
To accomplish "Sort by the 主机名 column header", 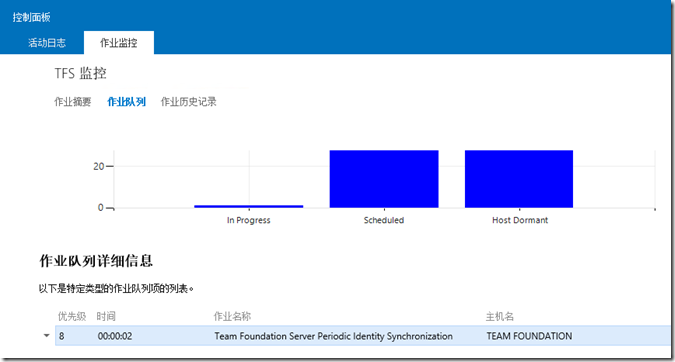I will tap(500, 316).
